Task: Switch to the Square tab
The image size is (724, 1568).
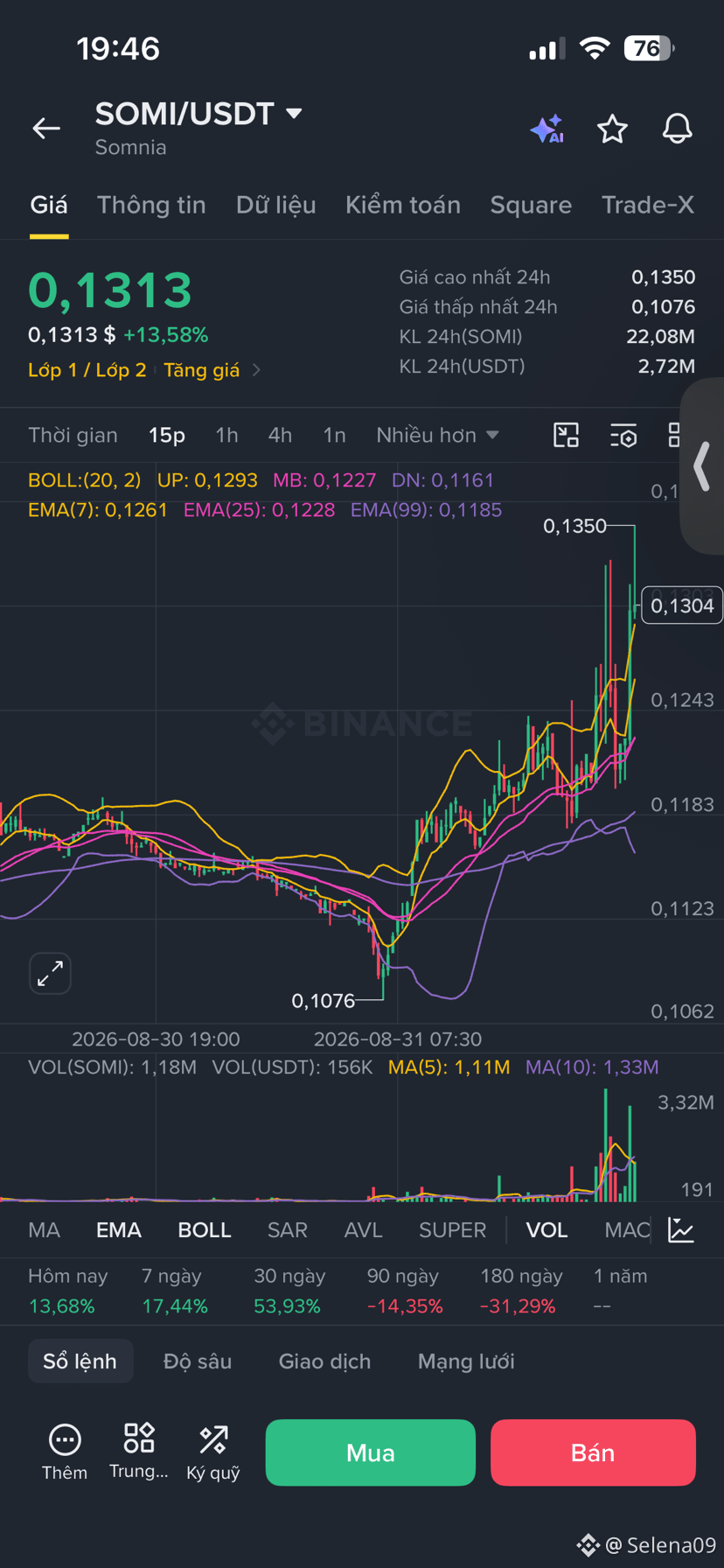Action: pyautogui.click(x=531, y=206)
